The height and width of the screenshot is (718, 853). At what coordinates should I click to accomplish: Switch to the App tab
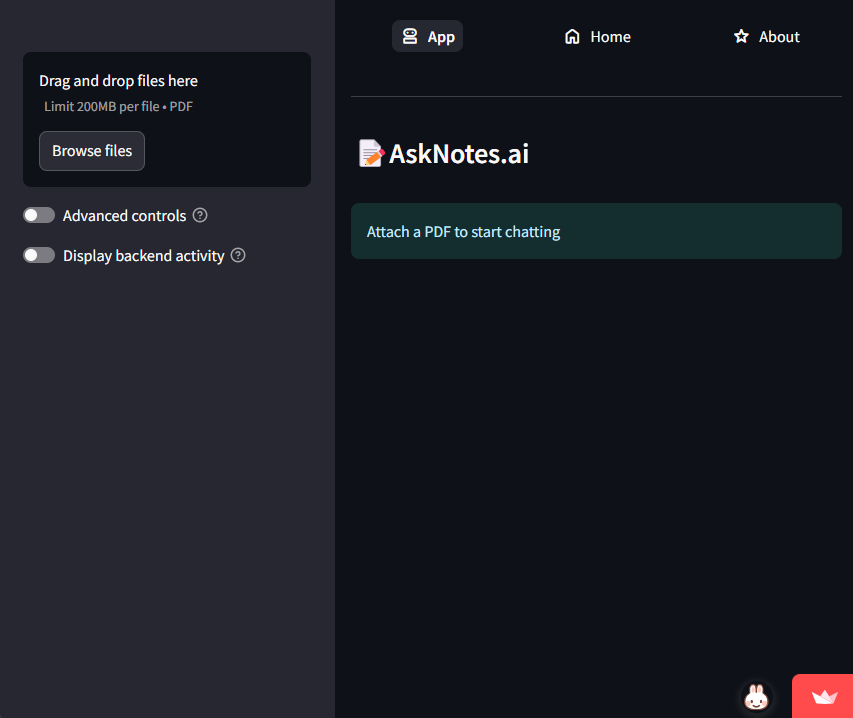pyautogui.click(x=428, y=37)
